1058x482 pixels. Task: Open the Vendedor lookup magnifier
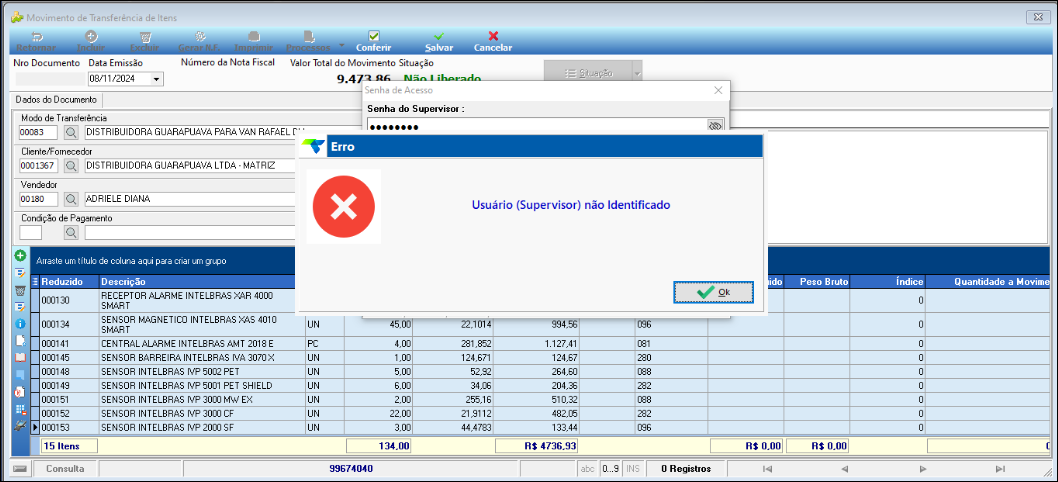(x=72, y=199)
